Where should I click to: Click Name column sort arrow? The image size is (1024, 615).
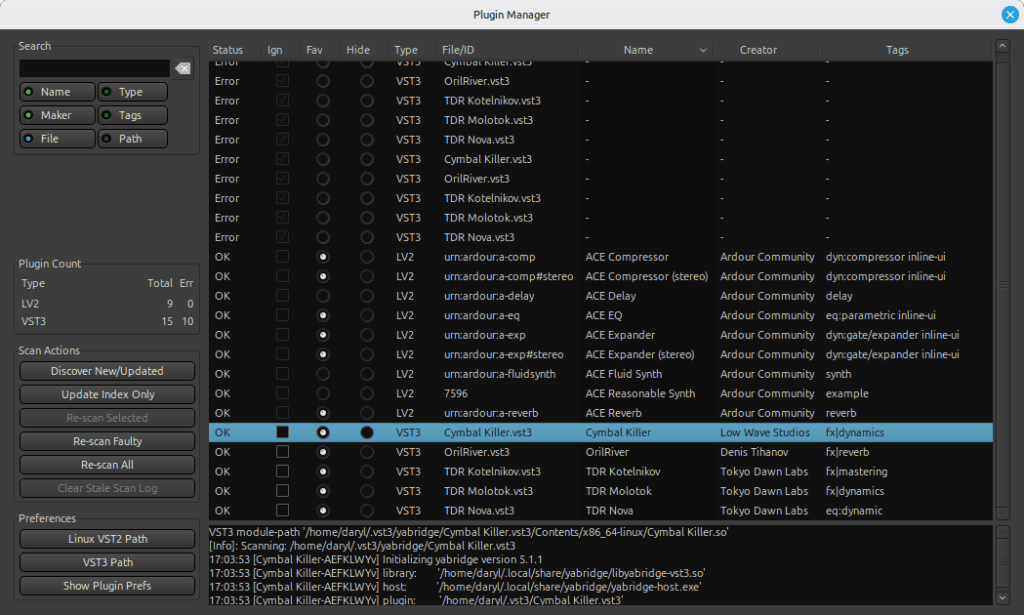tap(702, 51)
